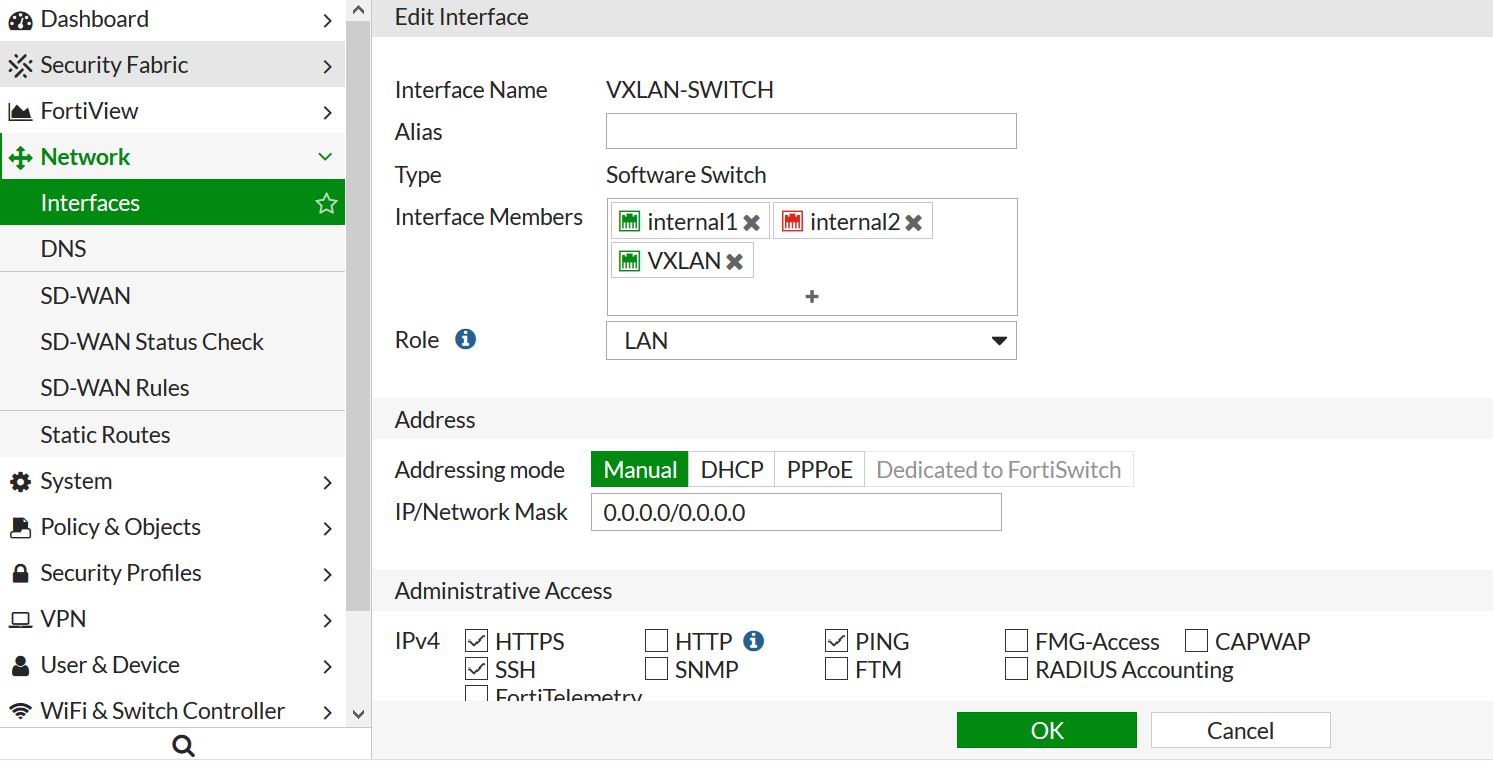Expand the VPN menu chevron
Viewport: 1493px width, 761px height.
pos(327,620)
